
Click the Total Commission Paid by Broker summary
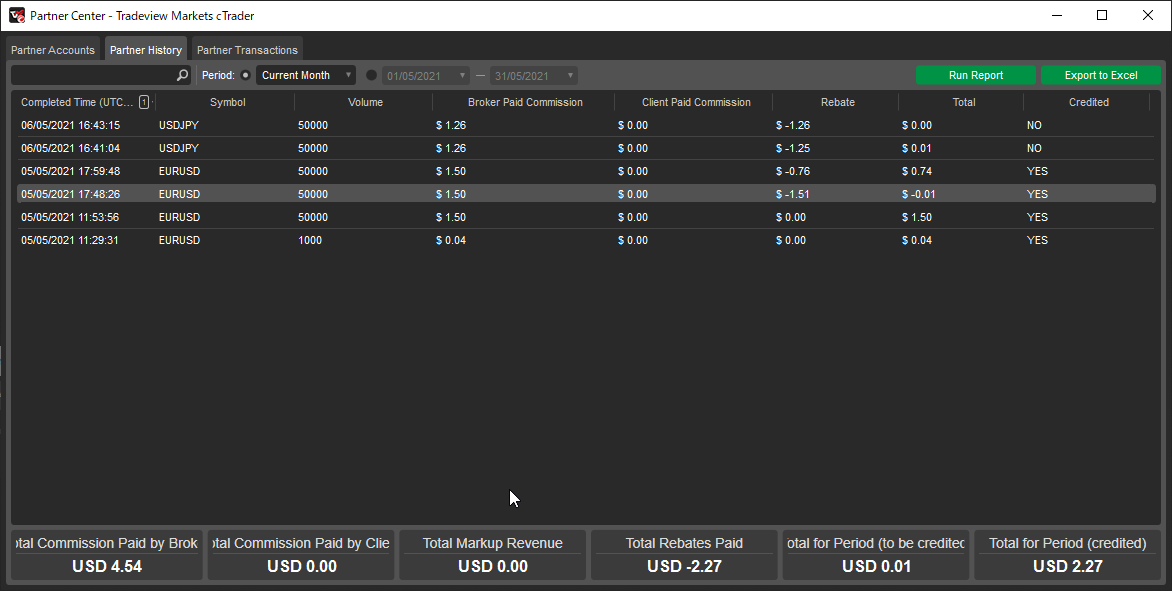(x=107, y=554)
